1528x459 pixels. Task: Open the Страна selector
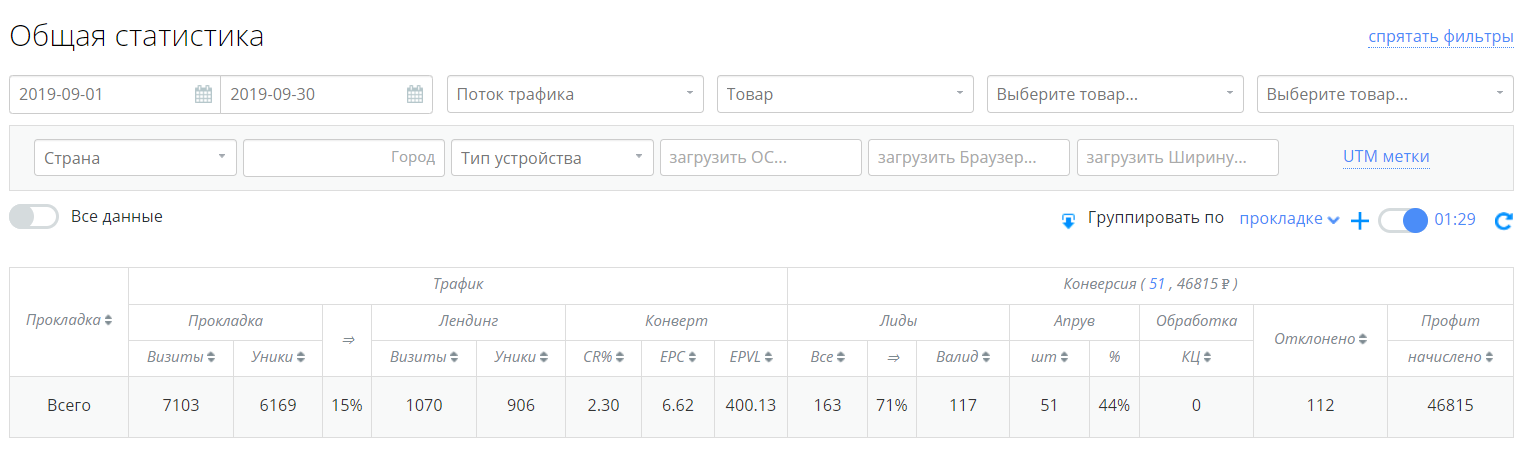(x=136, y=158)
